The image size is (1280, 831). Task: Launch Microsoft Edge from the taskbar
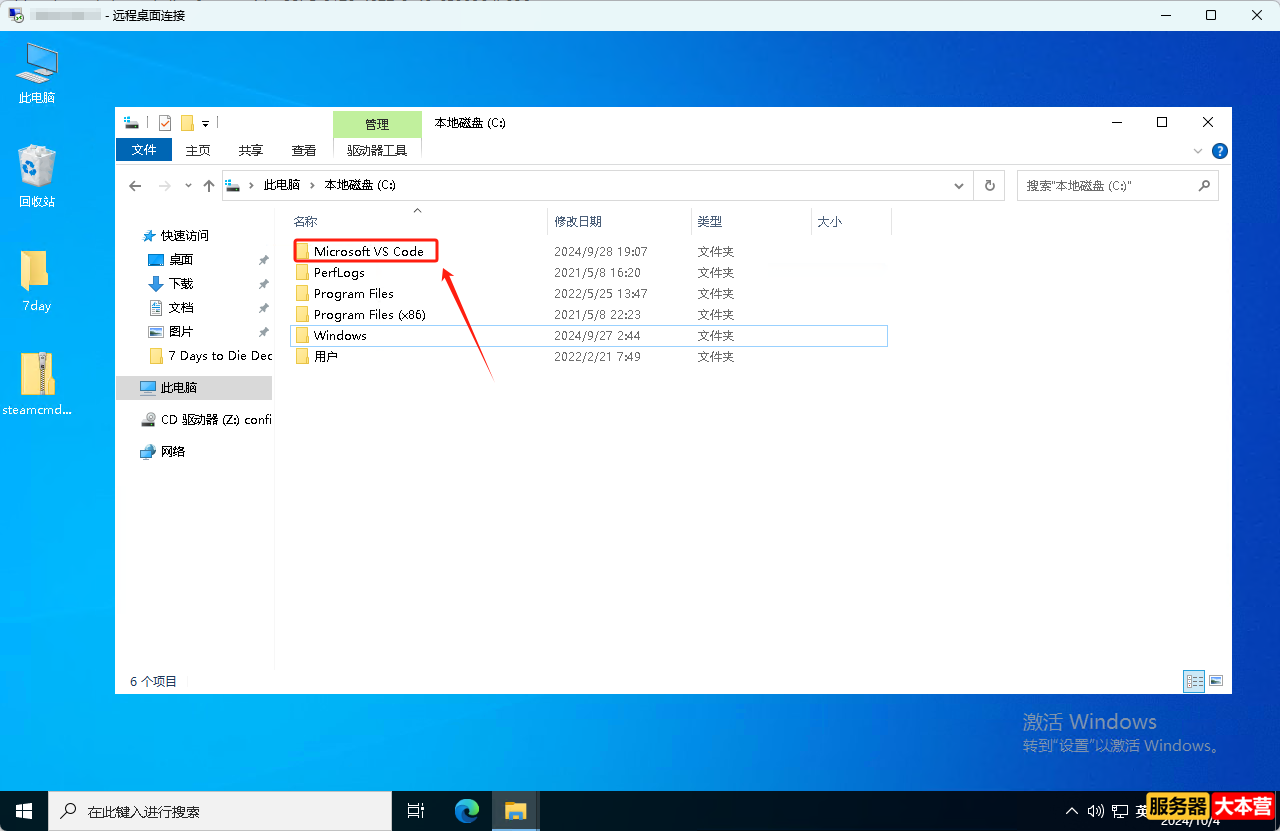point(467,811)
